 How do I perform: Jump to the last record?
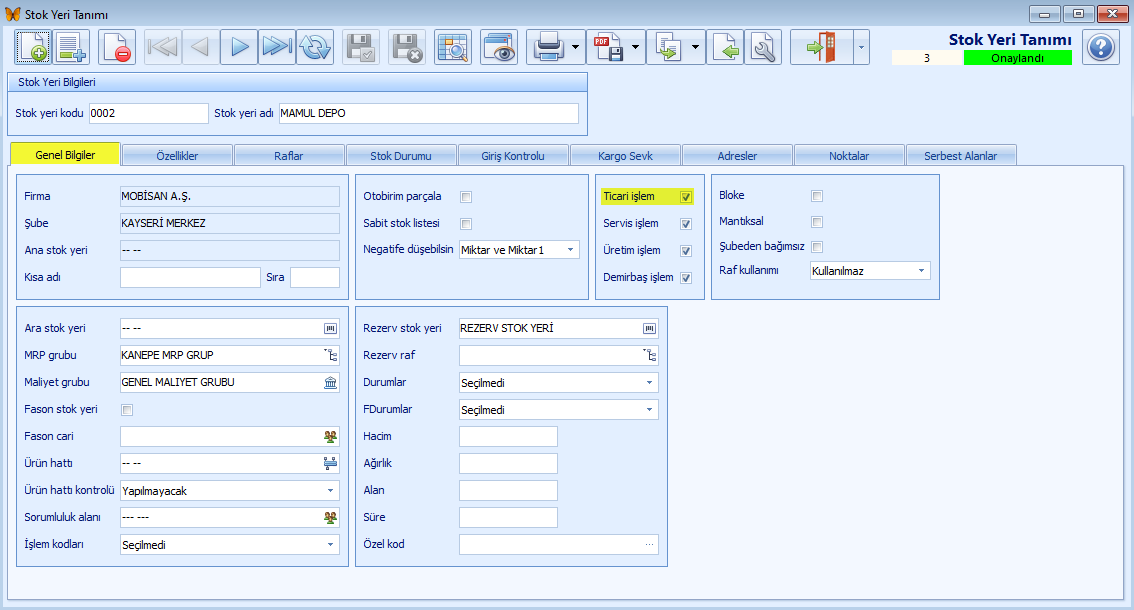(275, 47)
